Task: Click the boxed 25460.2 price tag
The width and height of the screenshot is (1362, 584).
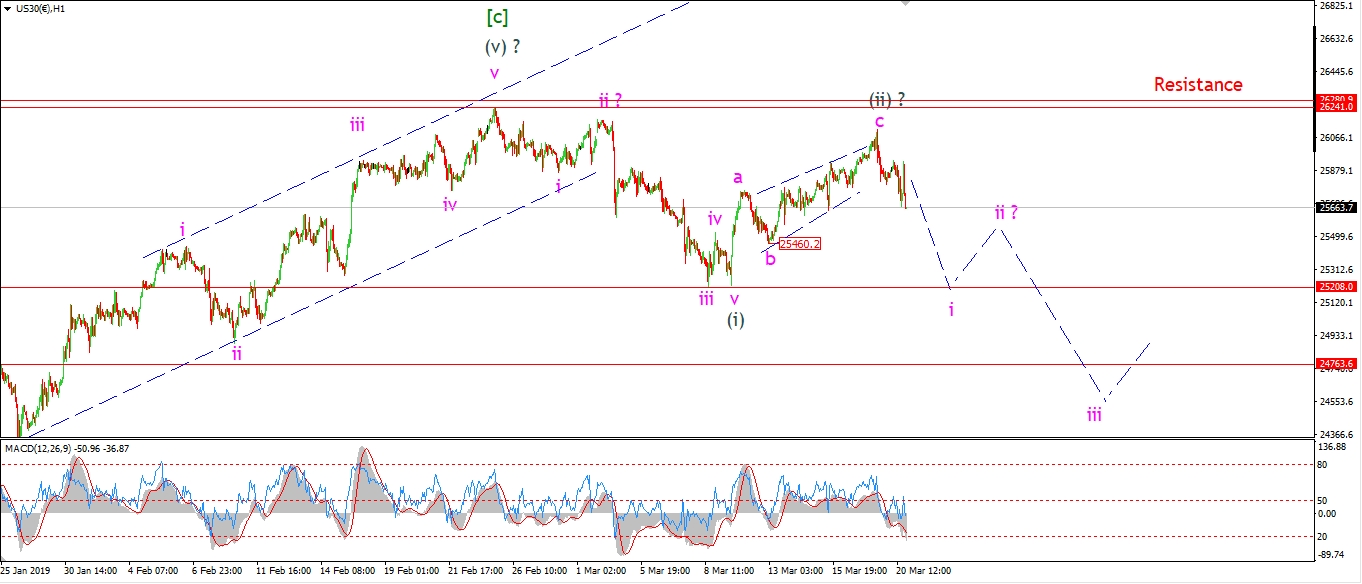Action: 799,243
